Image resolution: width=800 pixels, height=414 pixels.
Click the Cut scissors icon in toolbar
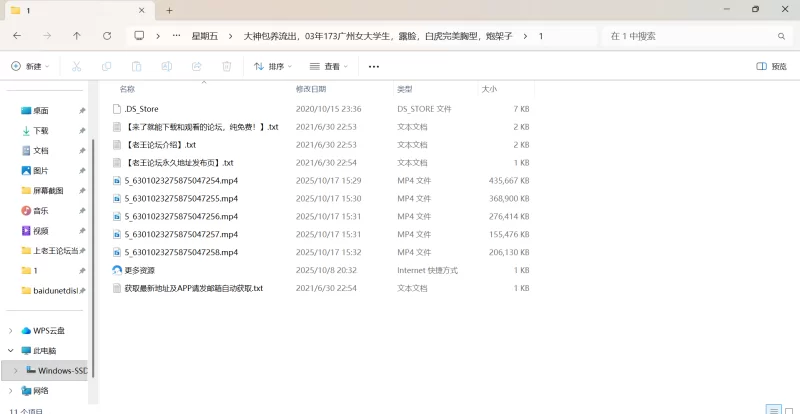76,66
